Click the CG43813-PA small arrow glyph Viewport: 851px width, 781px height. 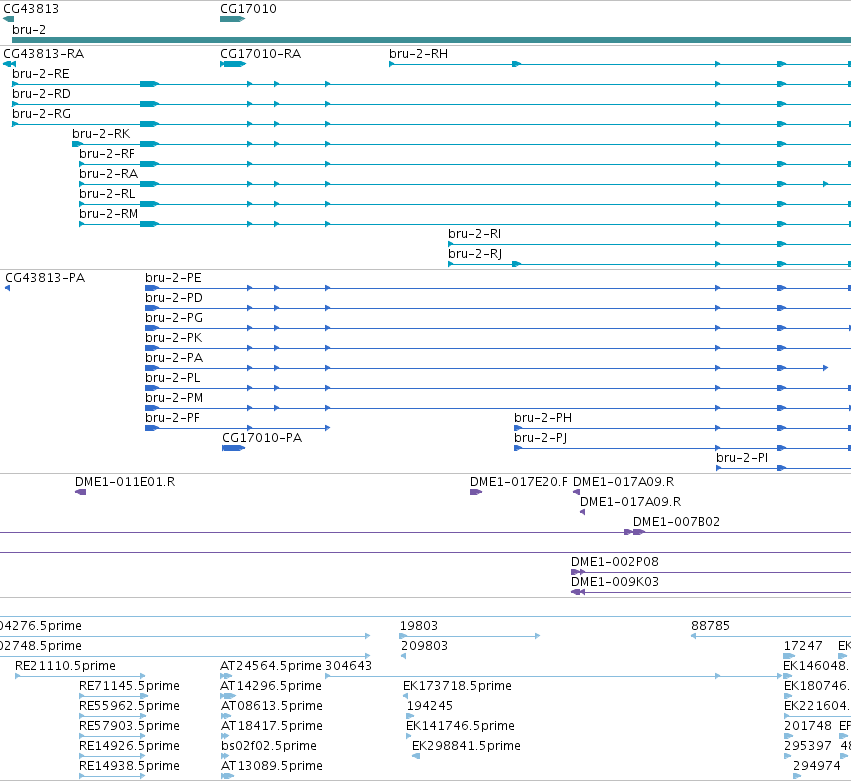click(x=8, y=288)
